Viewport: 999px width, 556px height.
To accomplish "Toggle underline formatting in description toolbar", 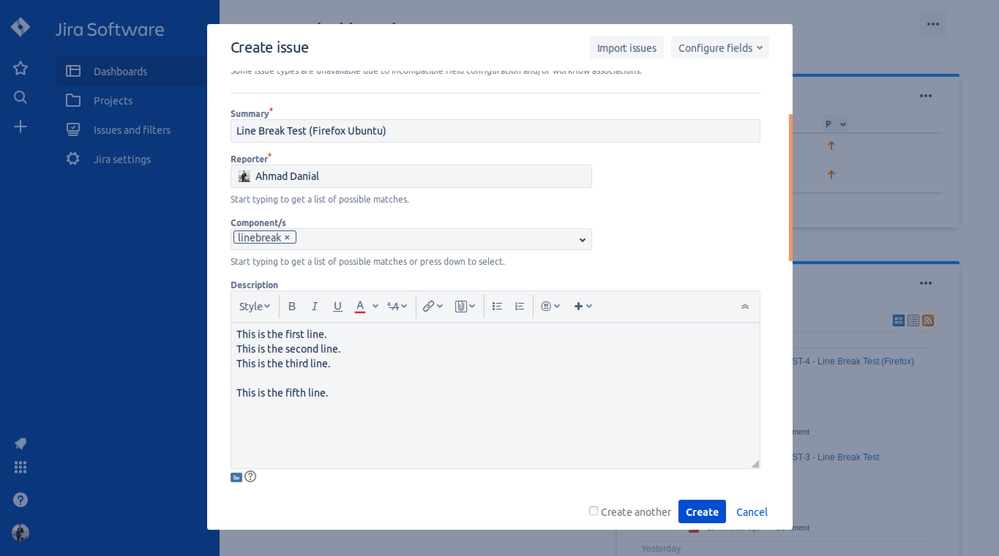I will (338, 306).
